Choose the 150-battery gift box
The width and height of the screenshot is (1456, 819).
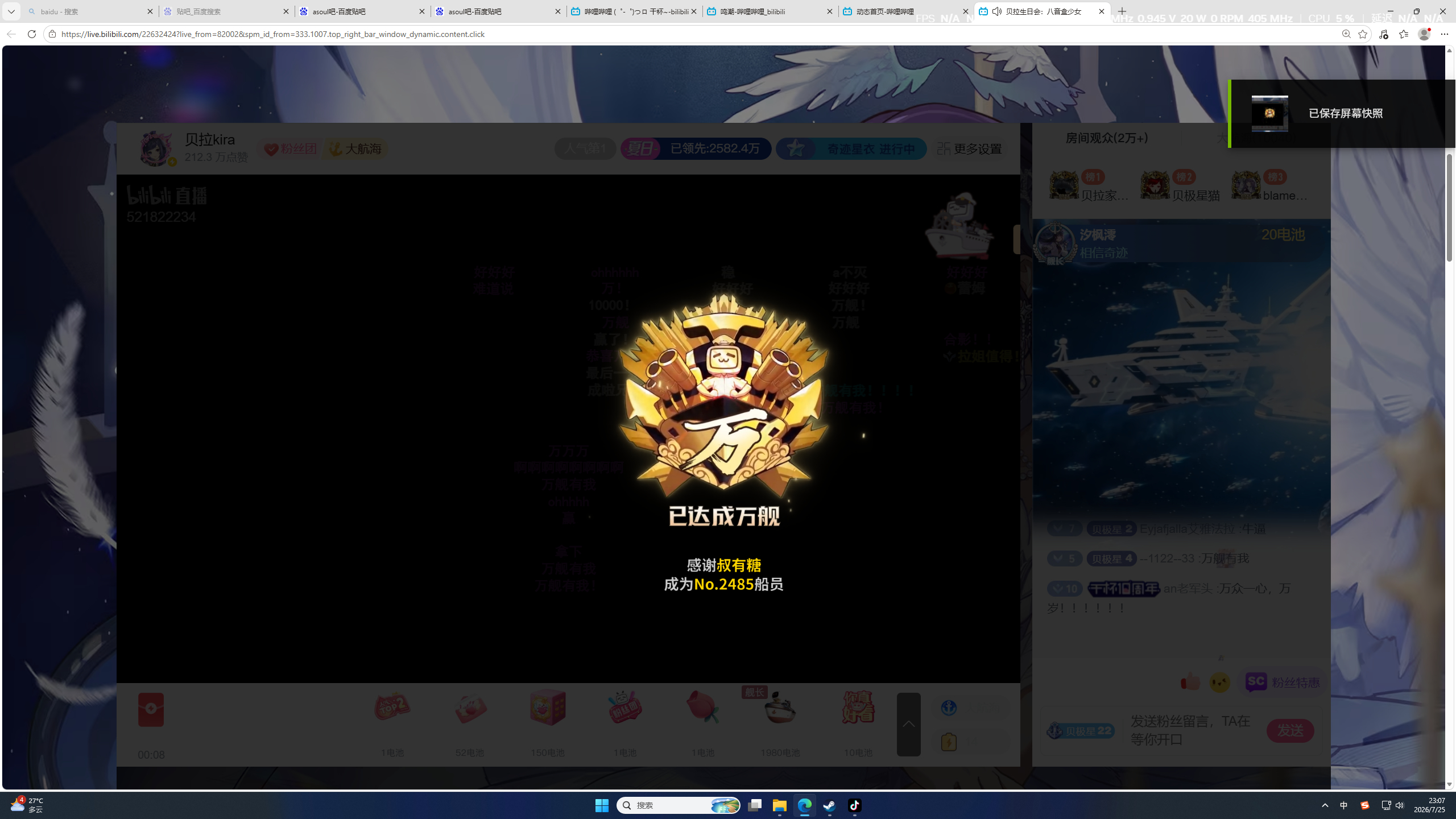[x=548, y=708]
